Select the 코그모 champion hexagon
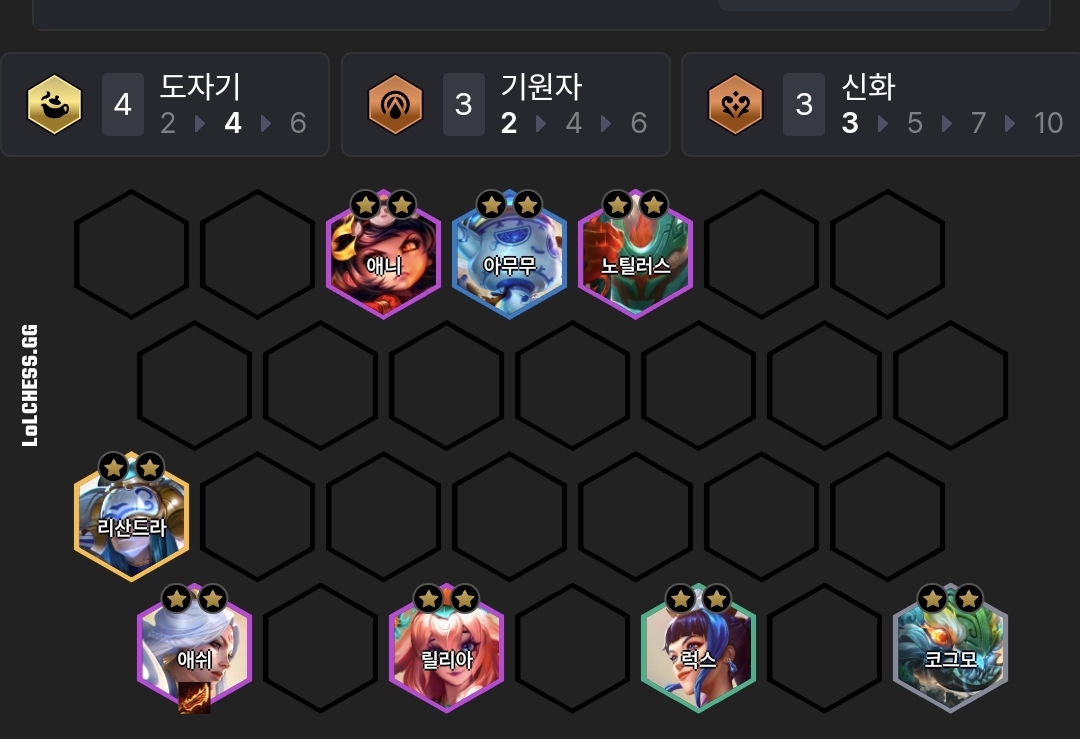This screenshot has height=739, width=1080. tap(951, 648)
